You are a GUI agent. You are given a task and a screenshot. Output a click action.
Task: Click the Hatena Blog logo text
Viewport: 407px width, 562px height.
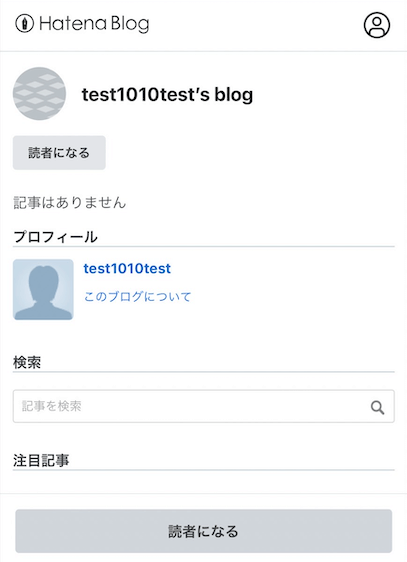(94, 24)
